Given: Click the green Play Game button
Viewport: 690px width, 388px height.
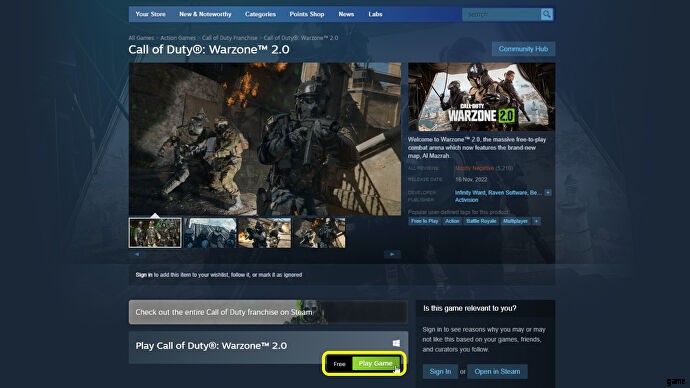Looking at the screenshot, I should [x=376, y=363].
